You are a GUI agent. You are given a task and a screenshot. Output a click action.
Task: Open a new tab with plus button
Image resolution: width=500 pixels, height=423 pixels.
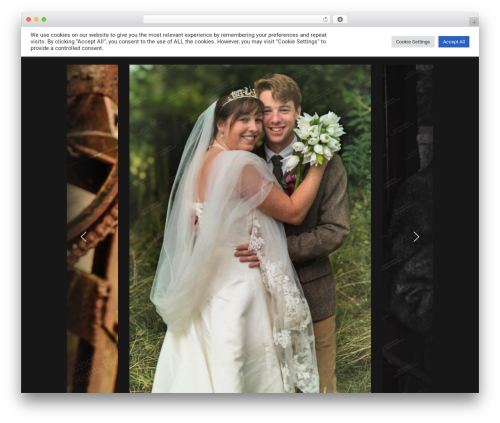[474, 22]
